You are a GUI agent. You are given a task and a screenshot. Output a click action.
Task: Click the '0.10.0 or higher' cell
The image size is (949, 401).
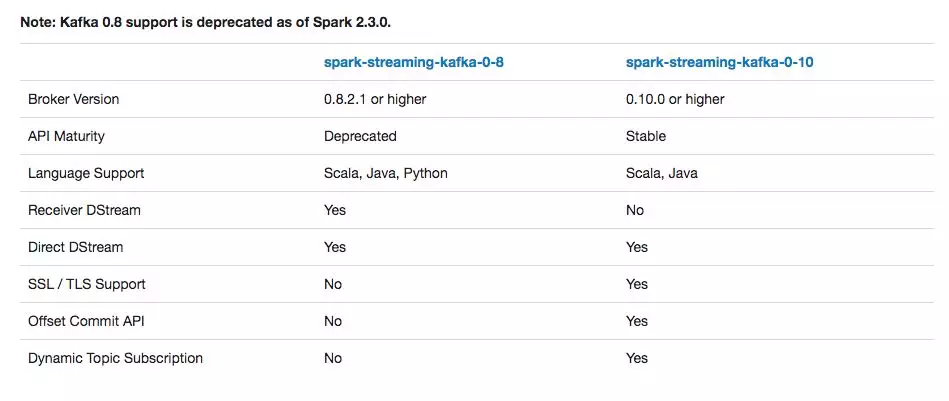coord(675,99)
